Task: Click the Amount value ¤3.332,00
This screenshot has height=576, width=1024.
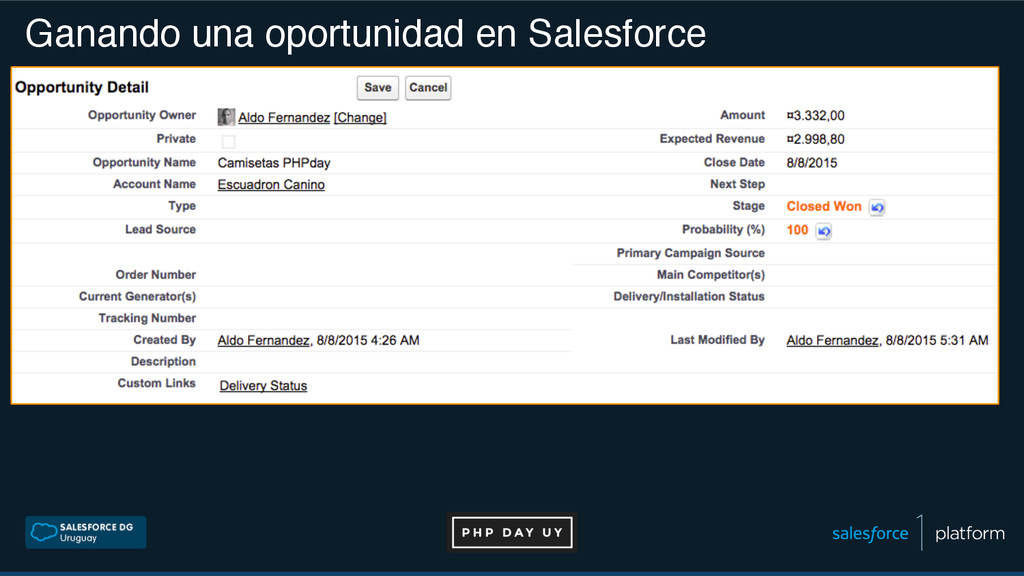Action: [815, 116]
